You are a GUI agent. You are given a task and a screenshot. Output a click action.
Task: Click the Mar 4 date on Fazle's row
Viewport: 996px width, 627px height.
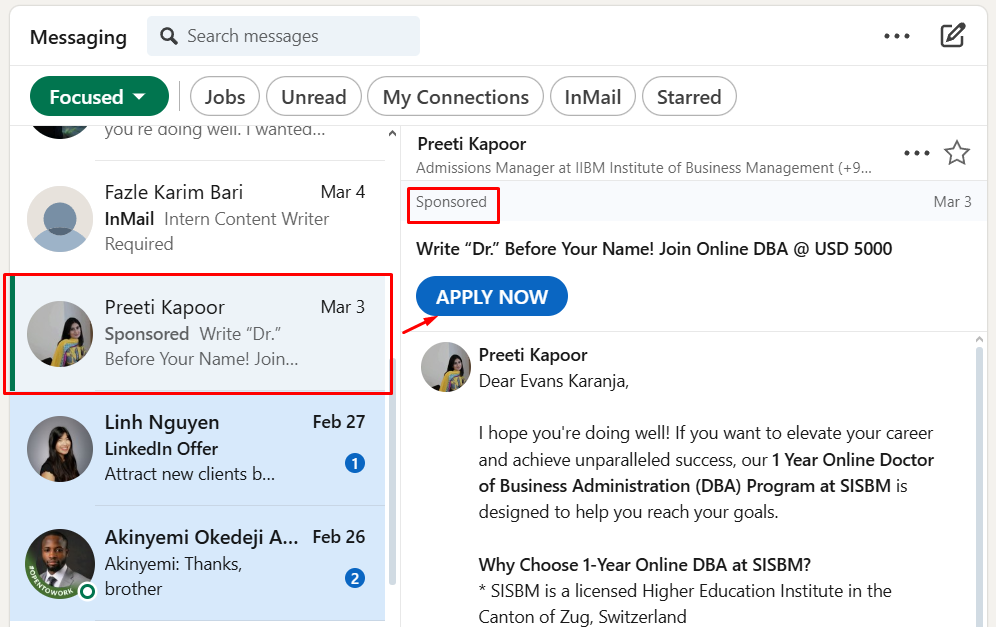click(342, 192)
